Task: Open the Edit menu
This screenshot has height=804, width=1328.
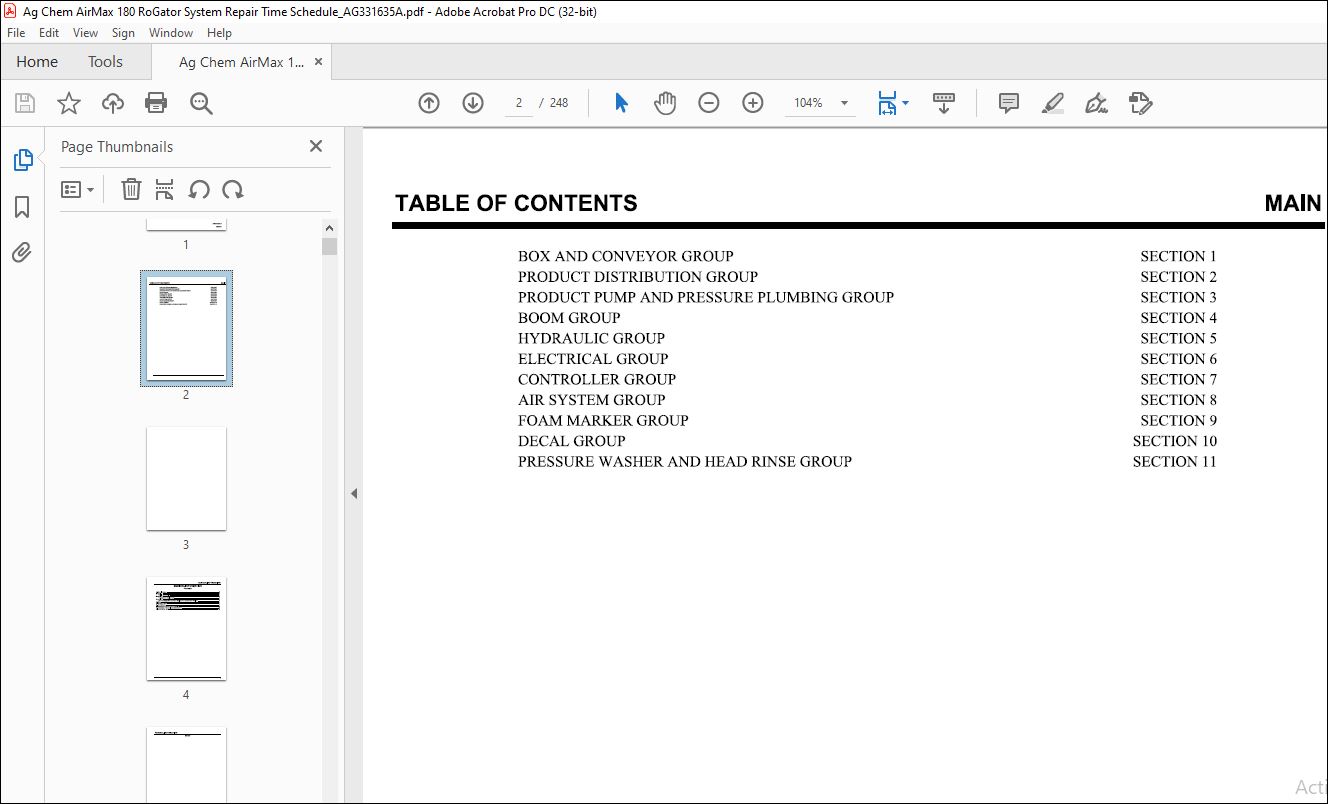Action: click(x=49, y=33)
